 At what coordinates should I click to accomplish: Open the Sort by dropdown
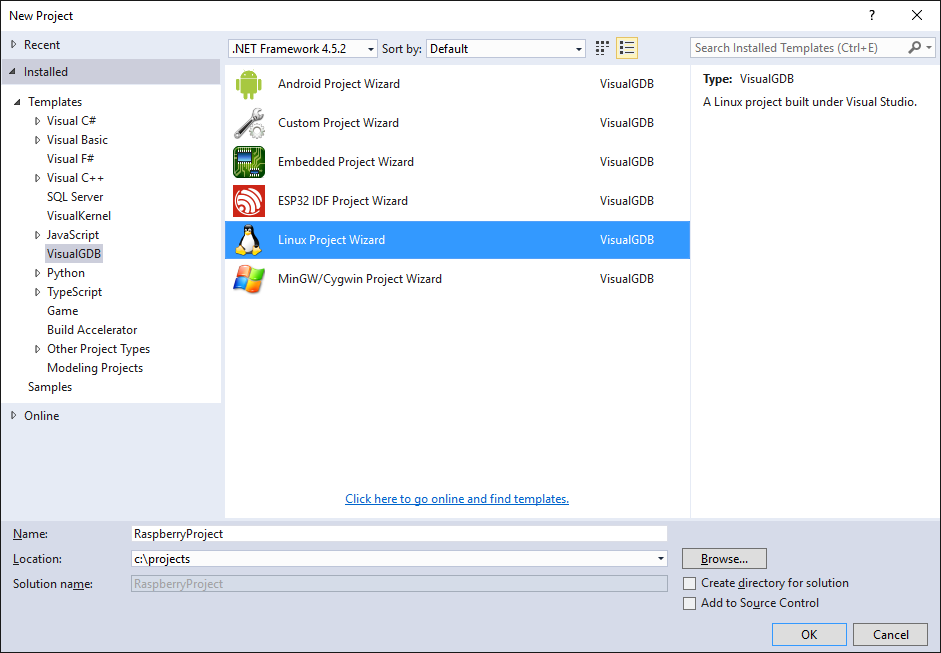click(506, 49)
